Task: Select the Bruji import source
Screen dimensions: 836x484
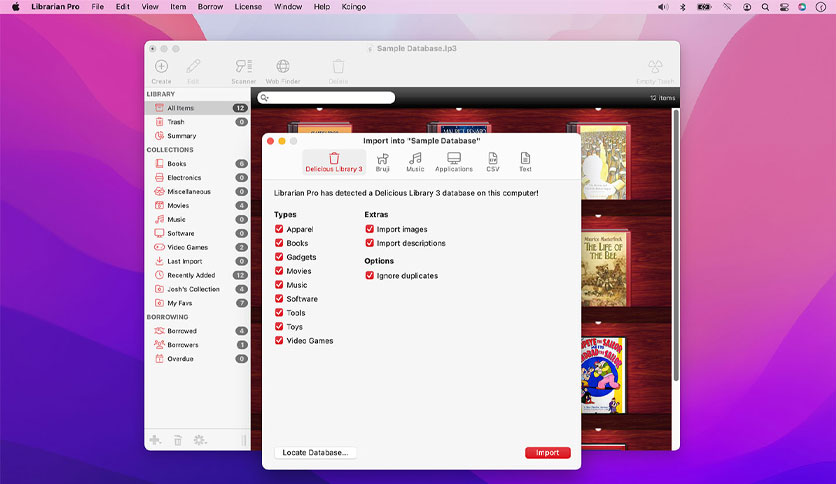Action: 382,162
